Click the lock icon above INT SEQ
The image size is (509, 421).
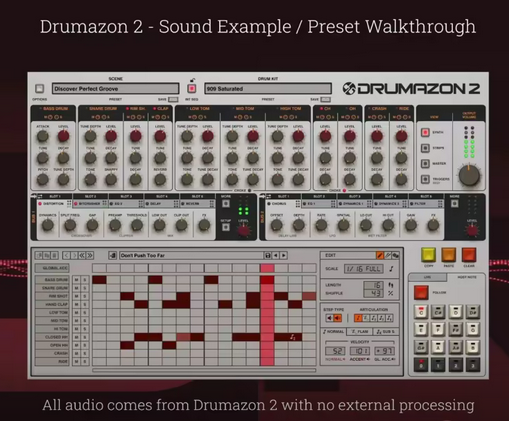point(192,80)
